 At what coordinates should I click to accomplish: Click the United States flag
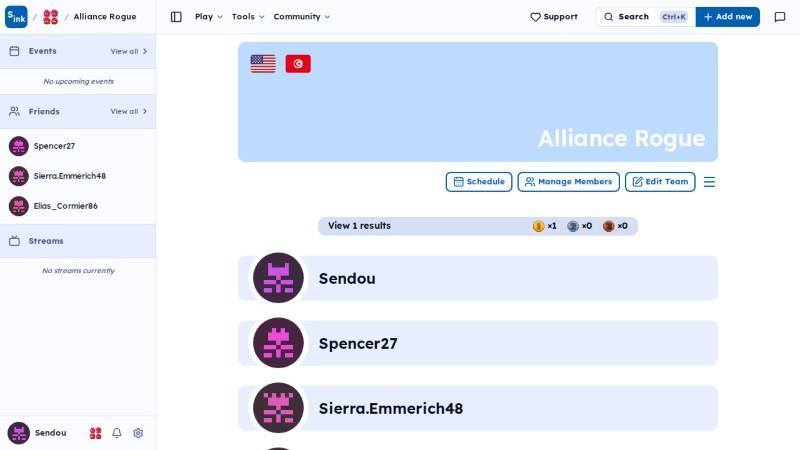point(263,64)
